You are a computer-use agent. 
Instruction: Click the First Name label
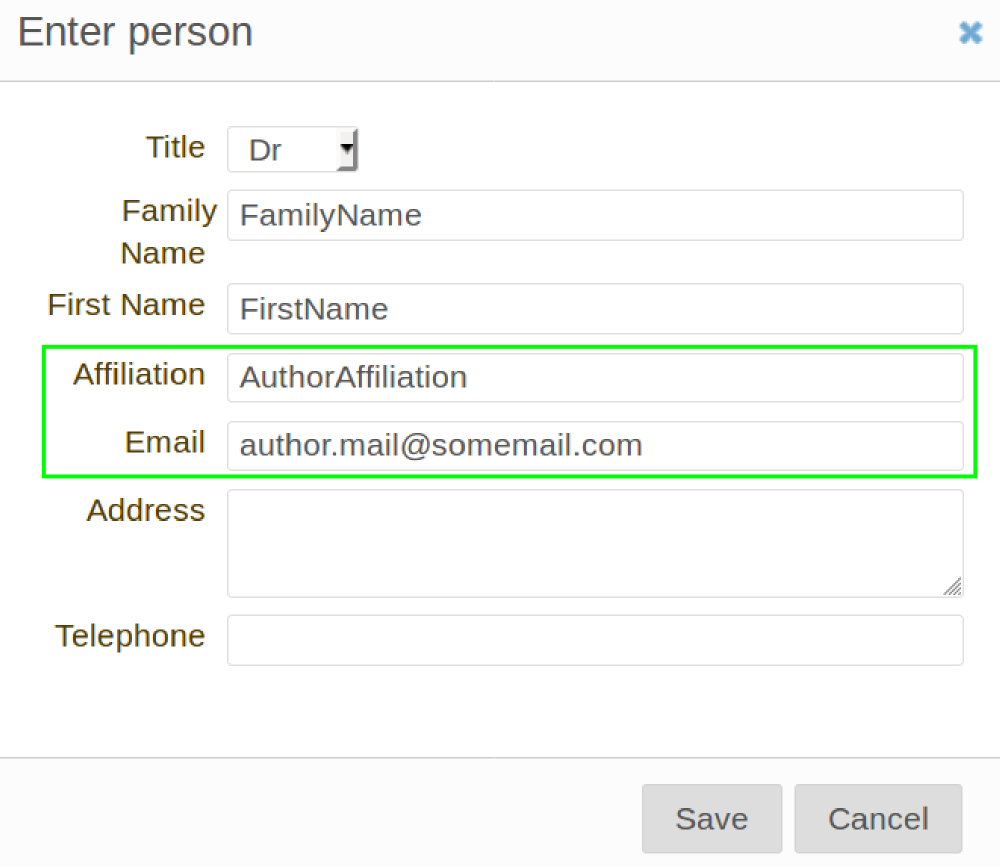pos(126,304)
